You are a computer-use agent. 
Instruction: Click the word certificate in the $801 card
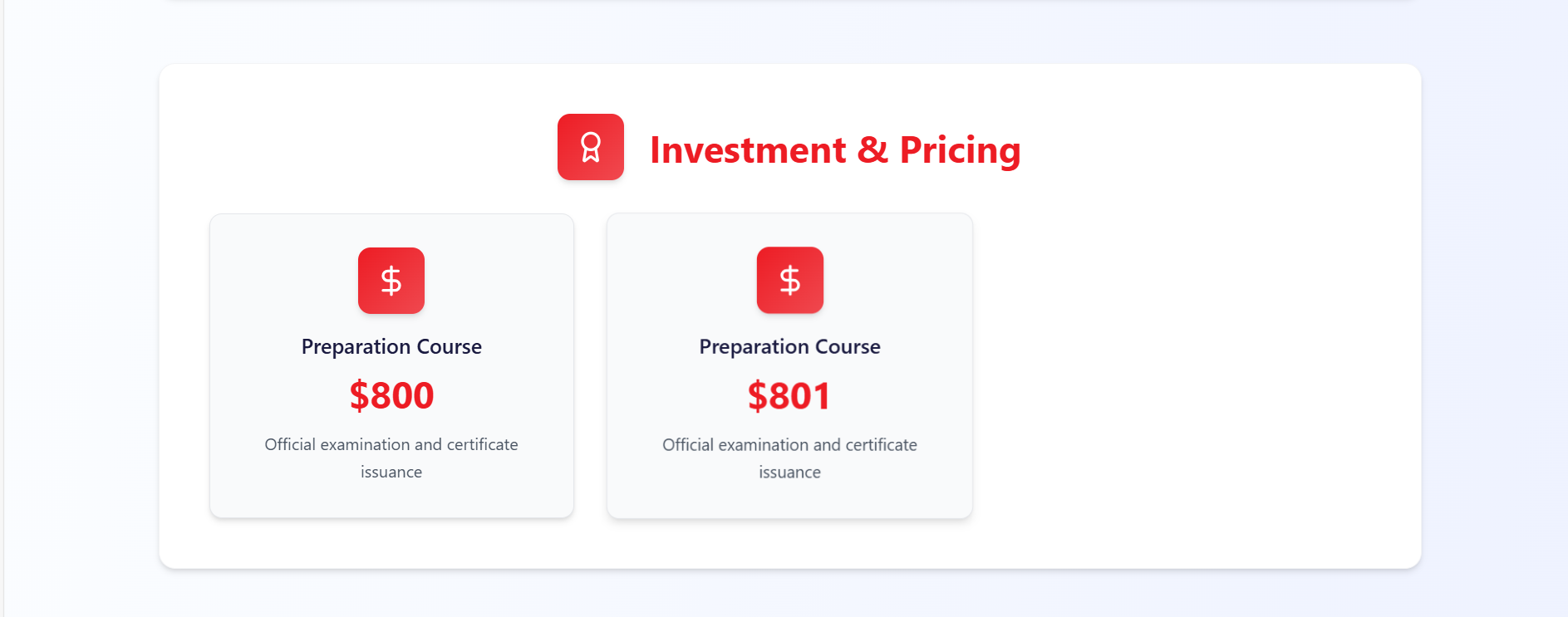coord(881,445)
